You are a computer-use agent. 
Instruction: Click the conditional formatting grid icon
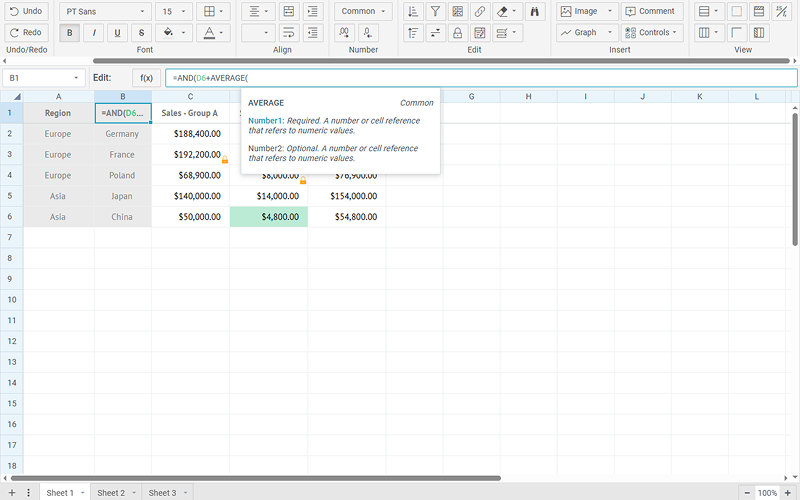coord(458,11)
